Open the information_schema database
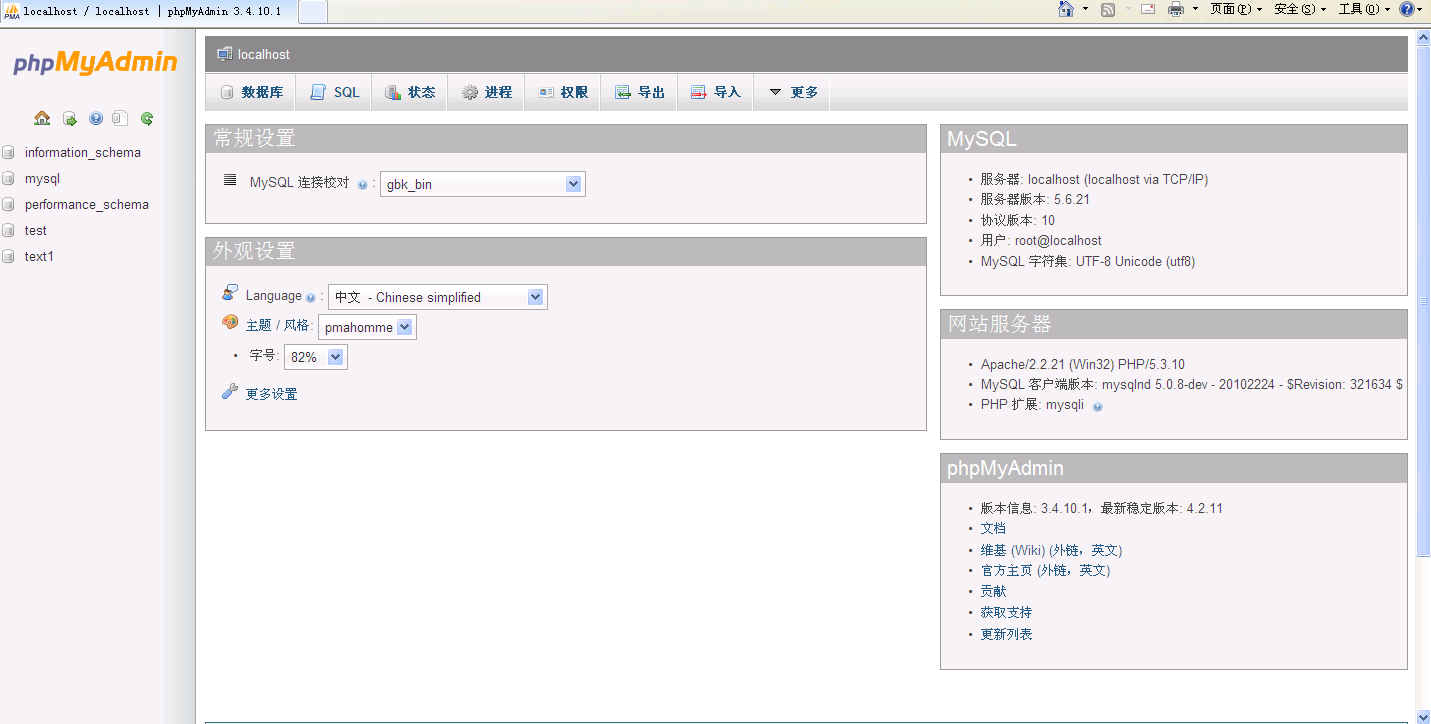The image size is (1431, 724). tap(83, 153)
